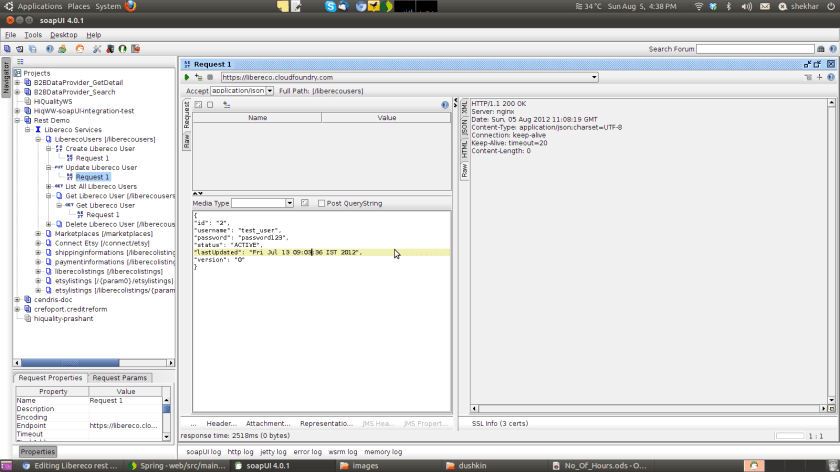
Task: Collapse the Rest Demo project node
Action: click(x=17, y=120)
